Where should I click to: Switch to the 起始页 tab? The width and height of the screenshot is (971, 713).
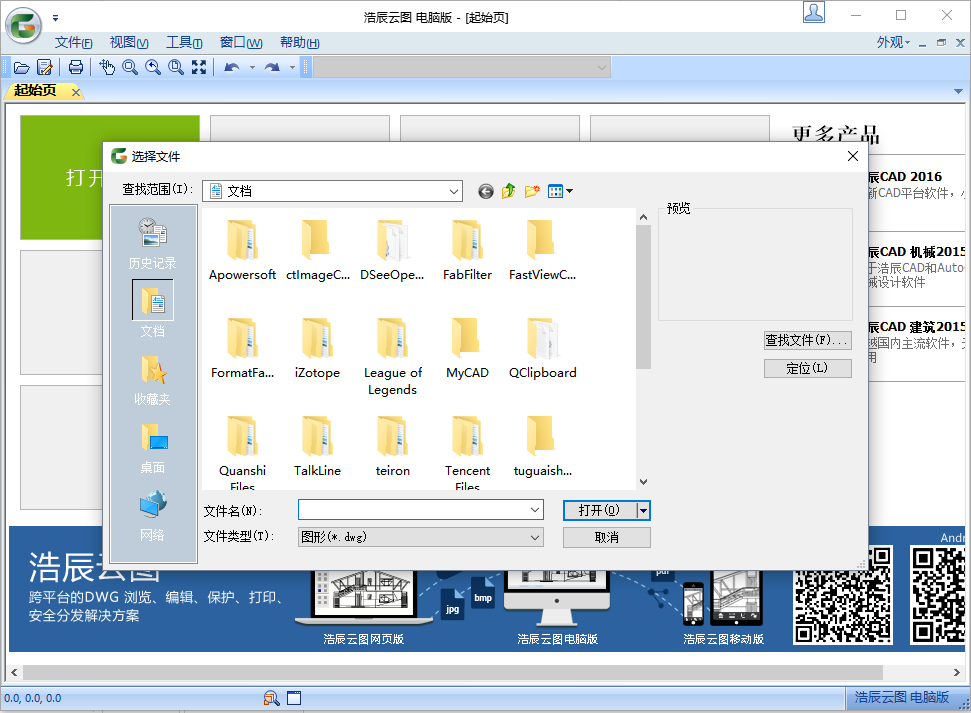36,90
